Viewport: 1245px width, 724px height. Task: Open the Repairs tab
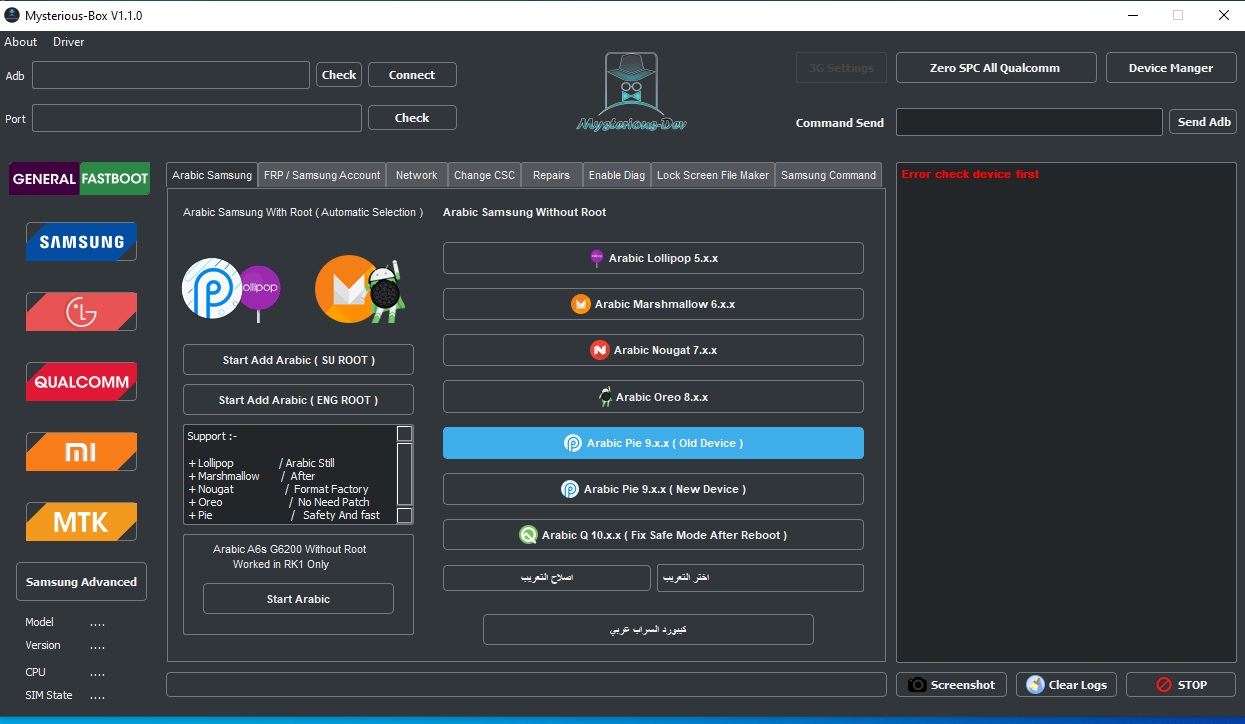click(552, 175)
